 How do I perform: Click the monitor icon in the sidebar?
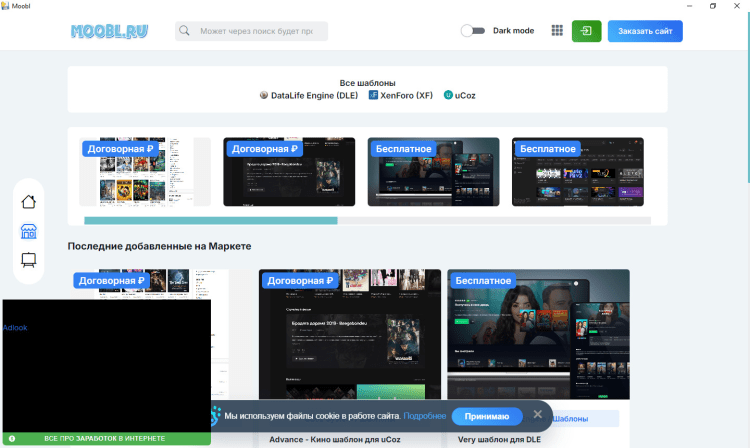[29, 260]
